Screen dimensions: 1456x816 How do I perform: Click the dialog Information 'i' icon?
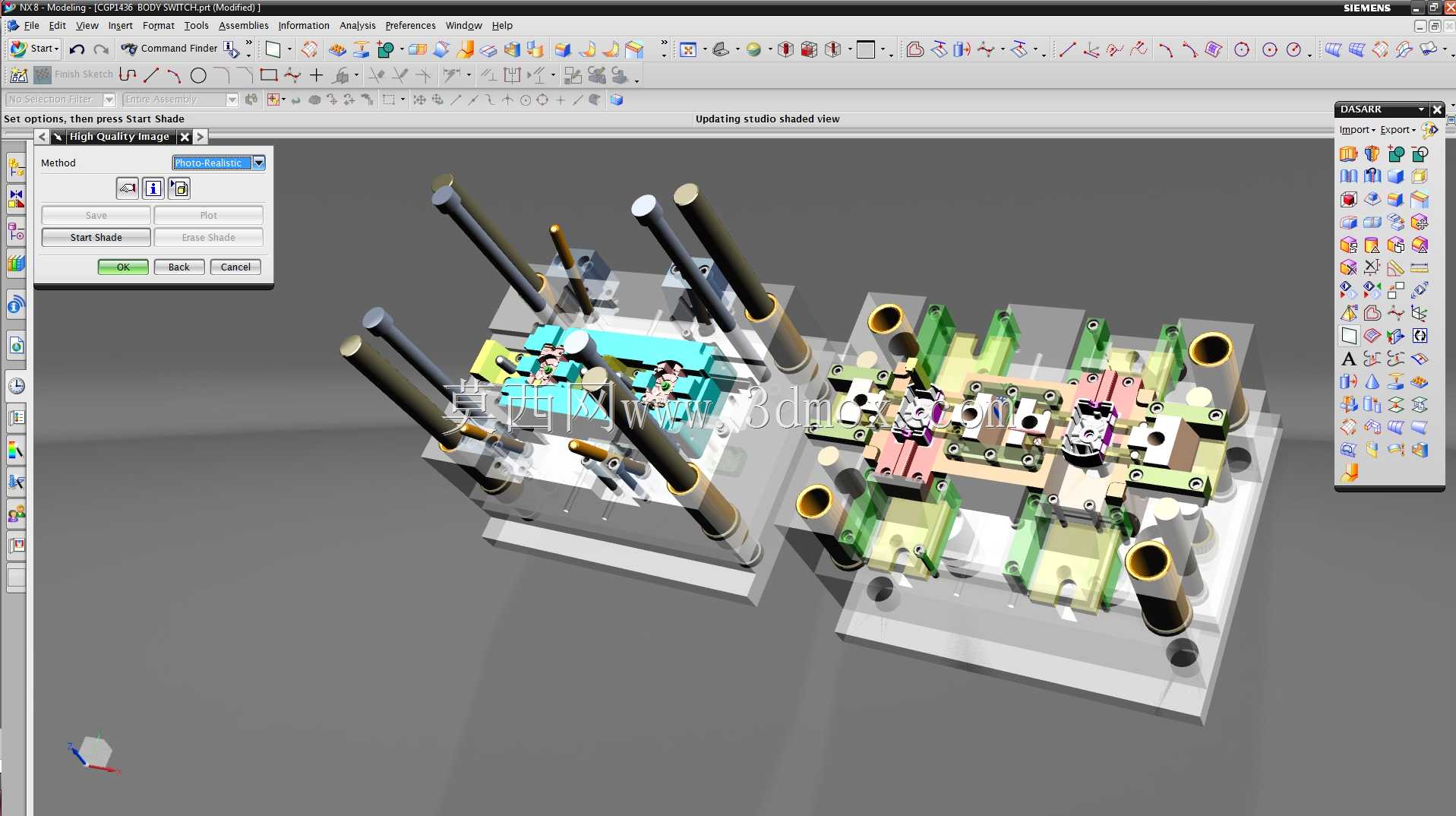pyautogui.click(x=153, y=188)
